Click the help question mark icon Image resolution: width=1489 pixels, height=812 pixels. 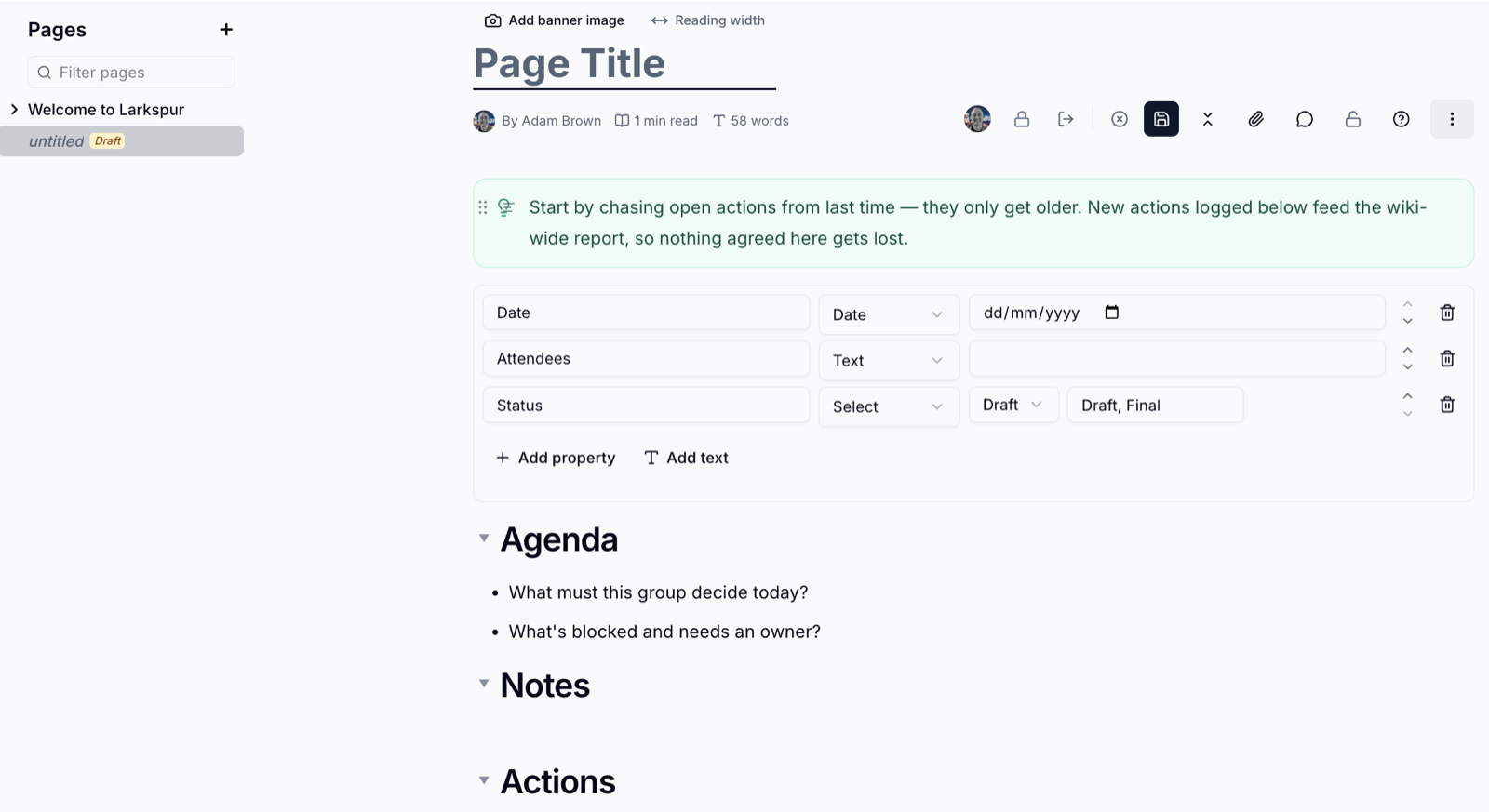[x=1402, y=119]
